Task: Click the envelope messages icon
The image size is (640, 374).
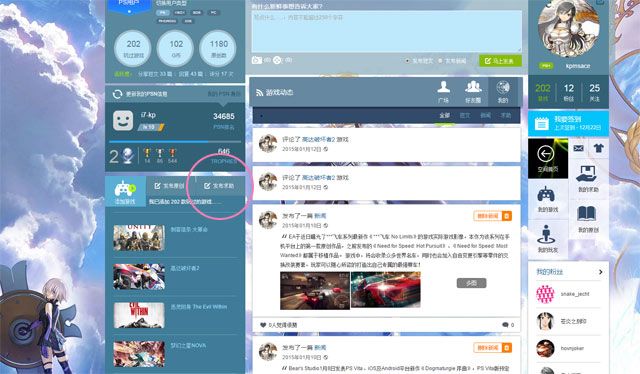Action: (578, 148)
